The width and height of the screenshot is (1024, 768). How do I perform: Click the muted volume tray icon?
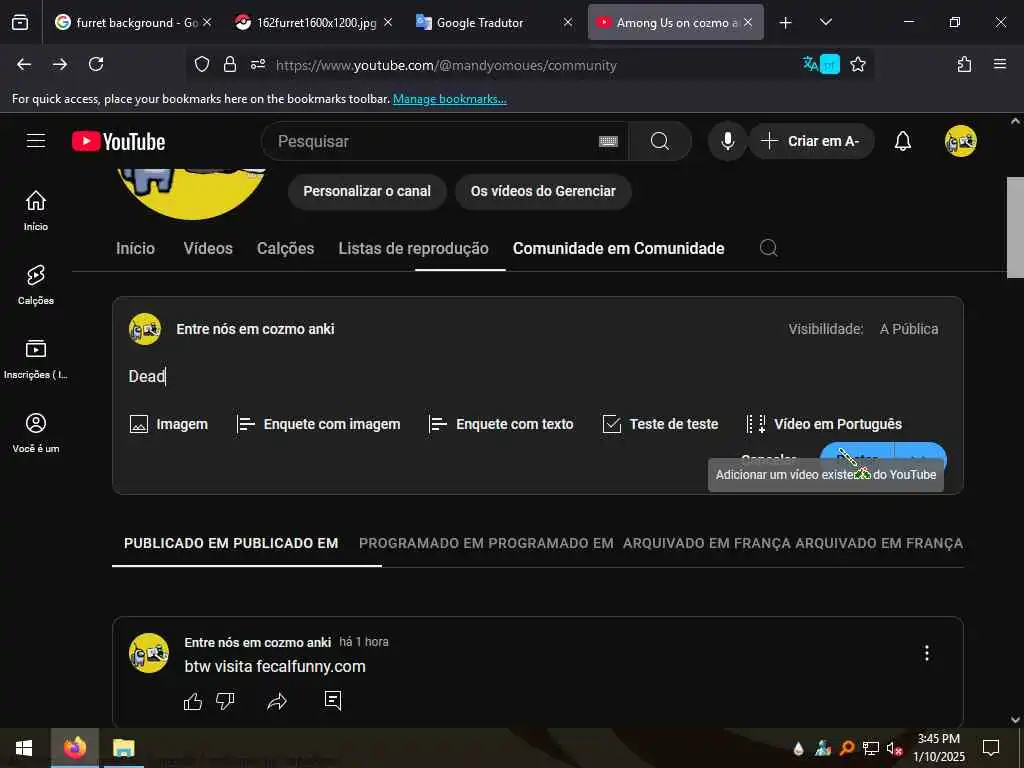tap(894, 748)
